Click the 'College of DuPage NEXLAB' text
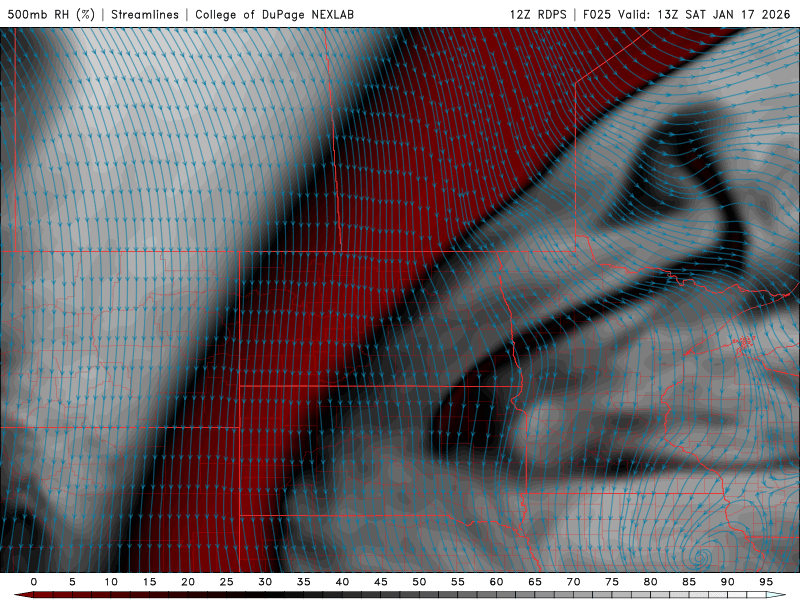The height and width of the screenshot is (600, 800). coord(274,14)
